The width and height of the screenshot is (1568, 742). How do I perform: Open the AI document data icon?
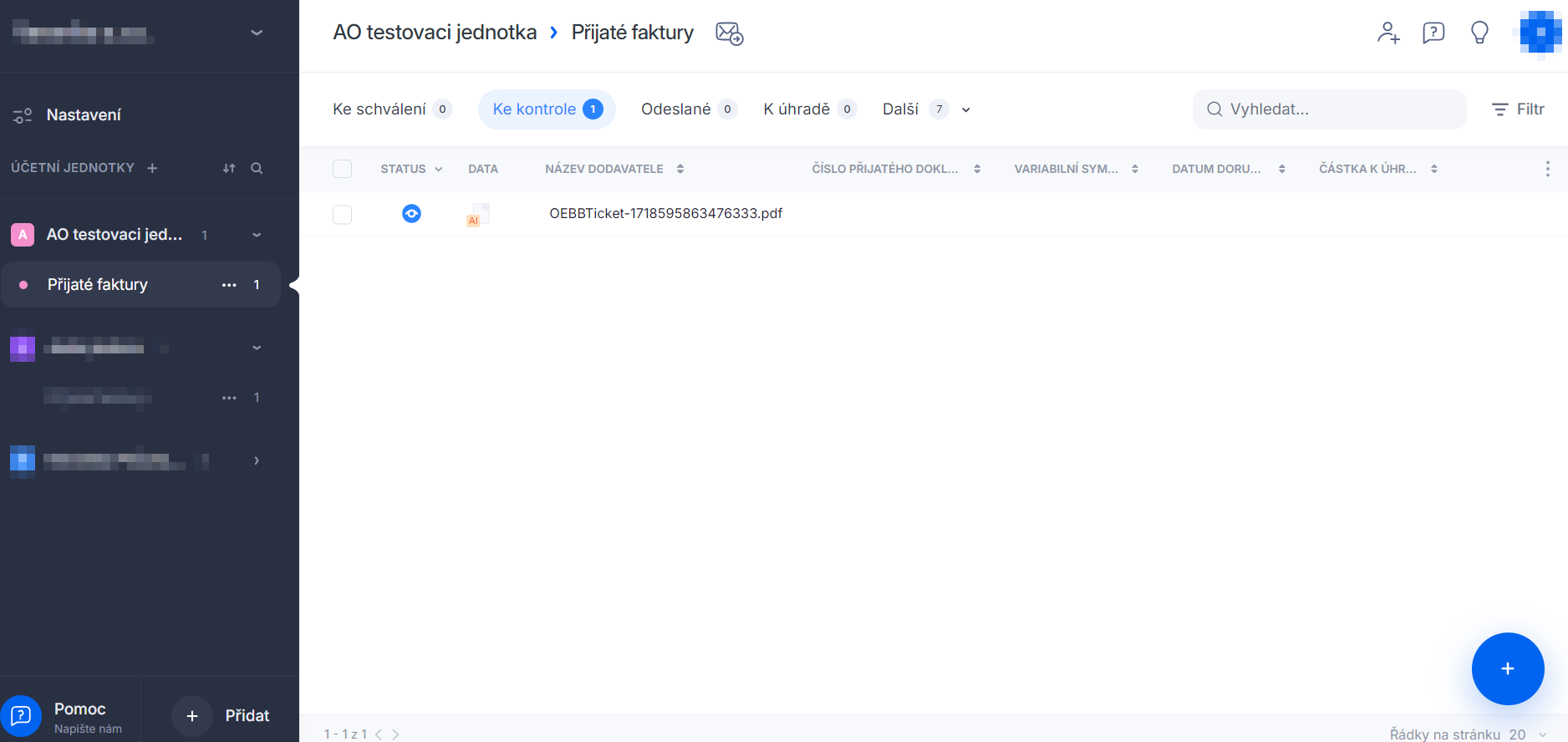point(478,215)
